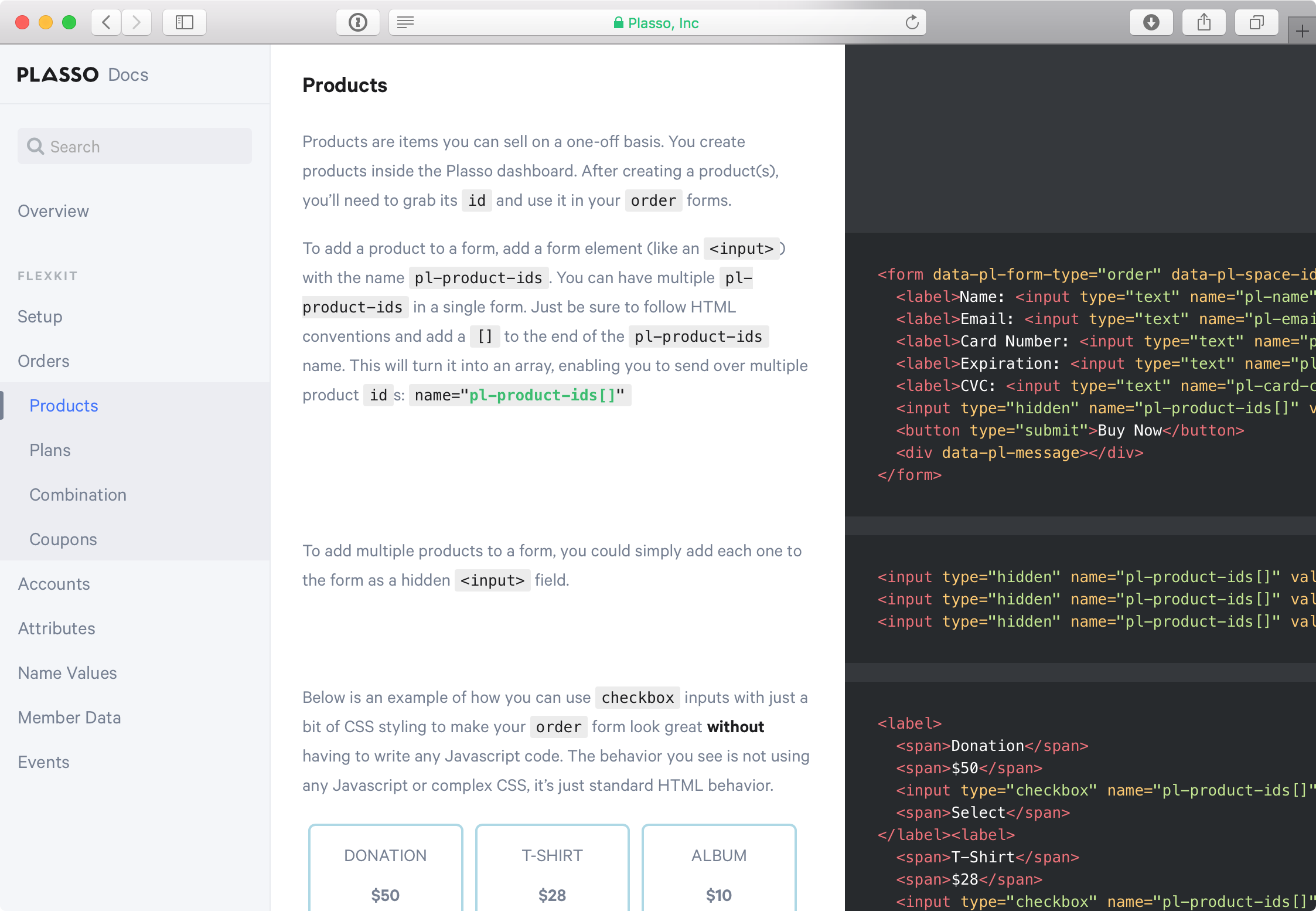Viewport: 1316px width, 911px height.
Task: Open the Orders section
Action: coord(43,361)
